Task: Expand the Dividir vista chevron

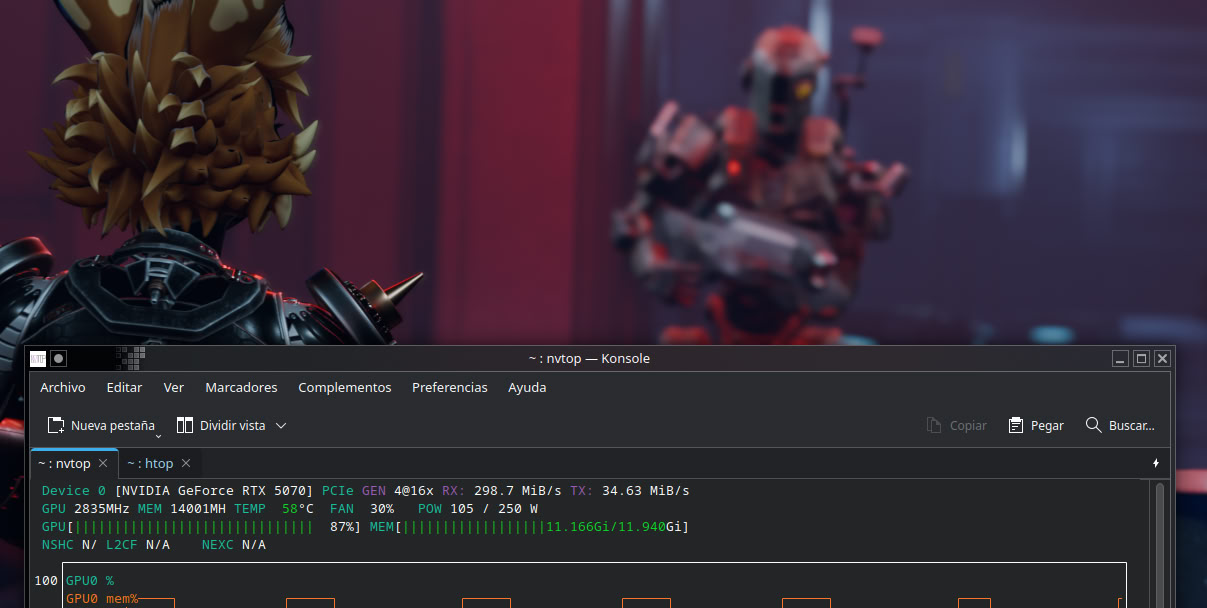Action: tap(281, 425)
